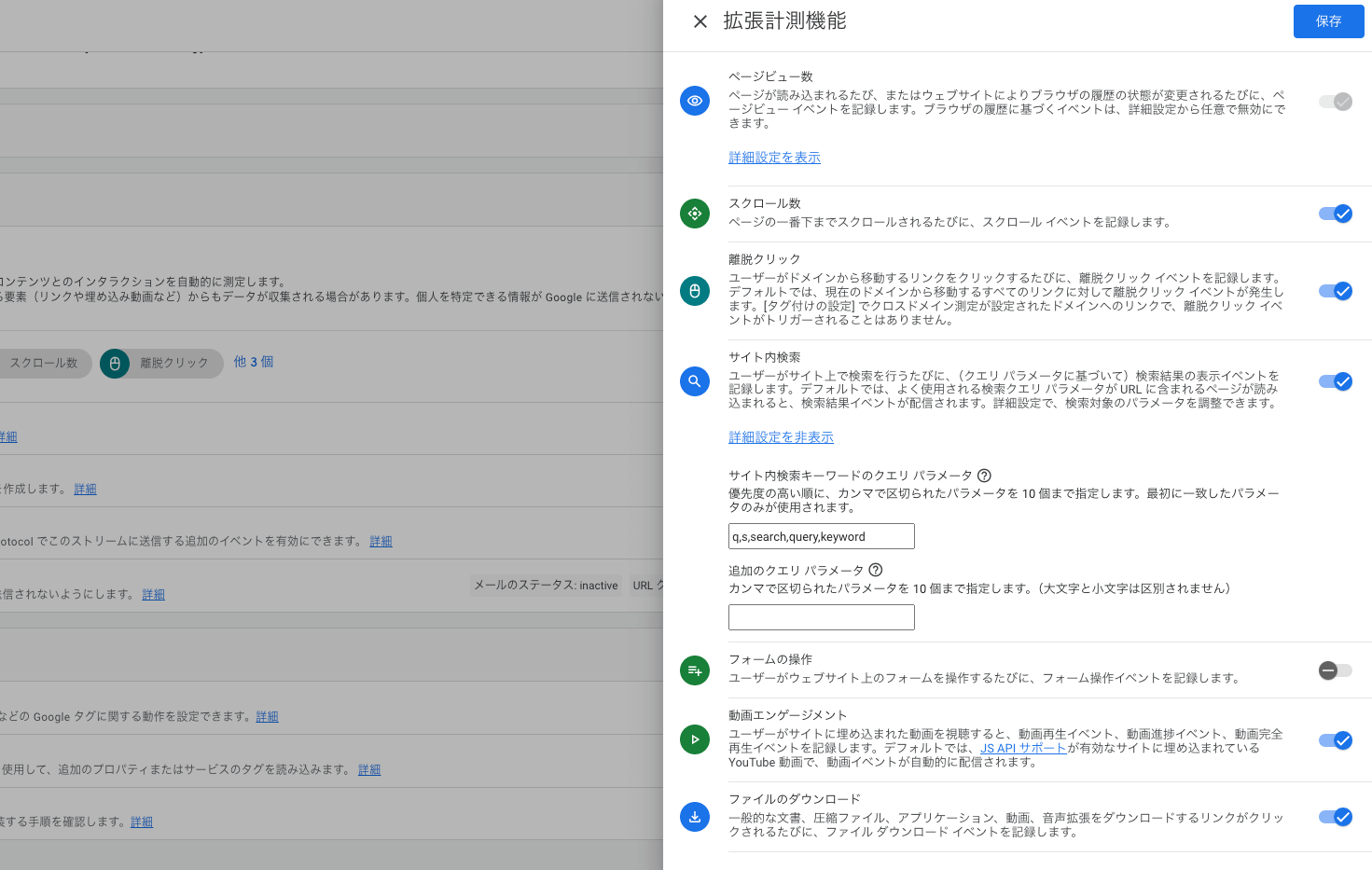Image resolution: width=1372 pixels, height=870 pixels.
Task: Open 詳細 link after 手順を確認します
Action: pos(142,822)
